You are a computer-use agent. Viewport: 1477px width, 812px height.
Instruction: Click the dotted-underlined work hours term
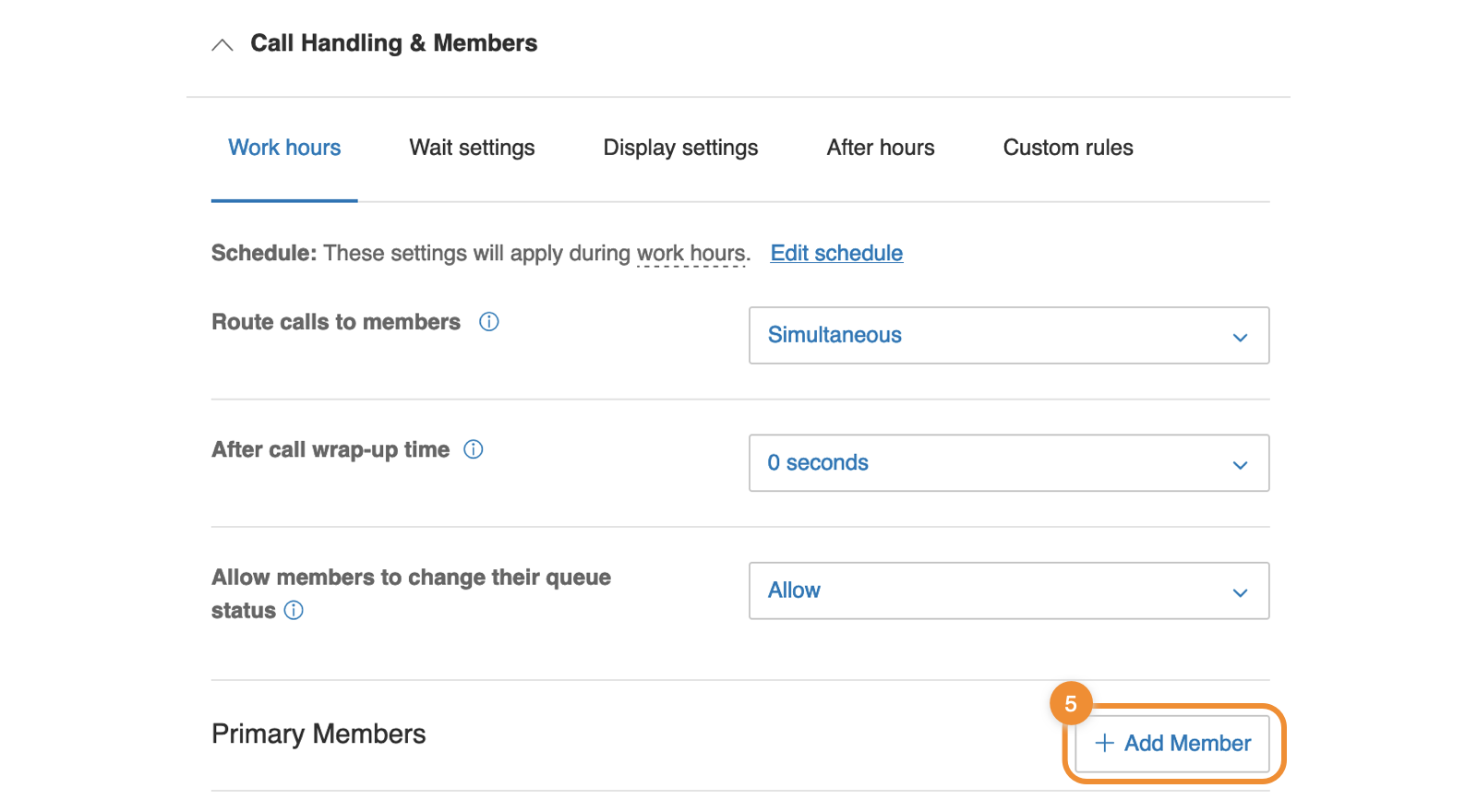[690, 254]
